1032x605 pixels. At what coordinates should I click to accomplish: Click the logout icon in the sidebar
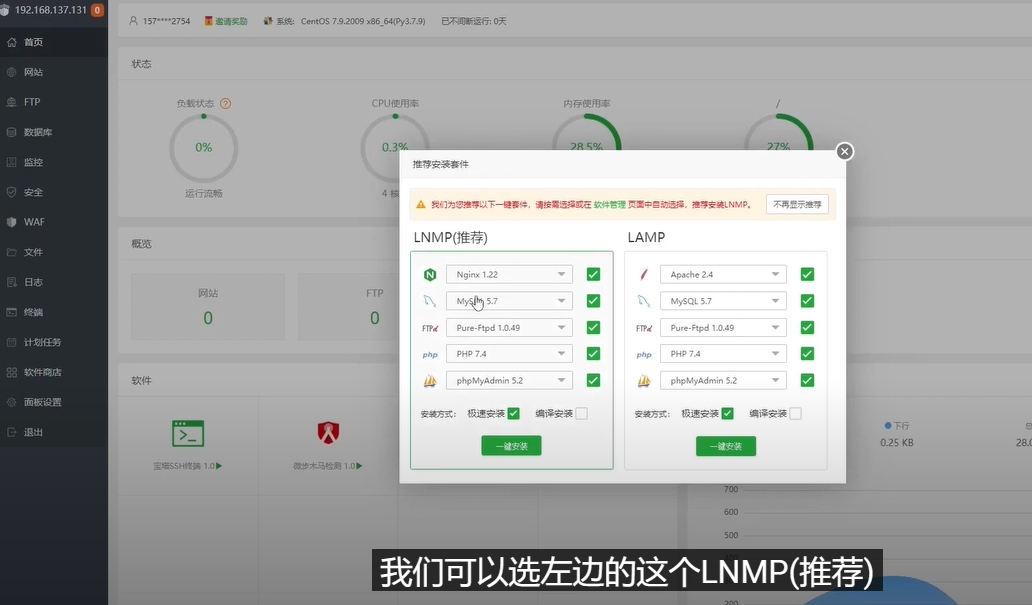click(x=12, y=432)
